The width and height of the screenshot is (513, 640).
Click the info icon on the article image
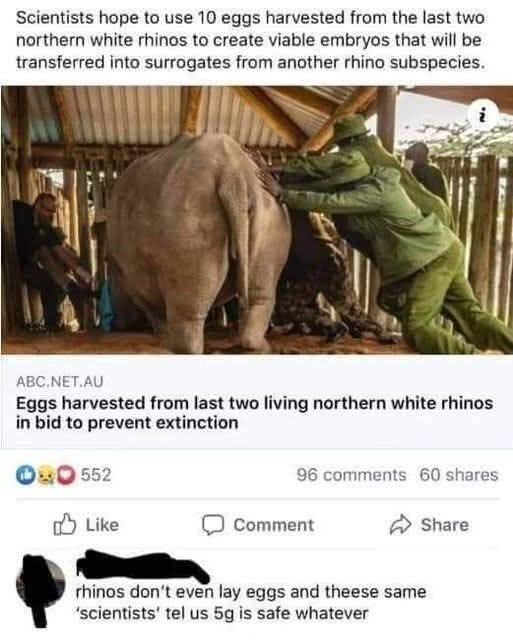tap(483, 115)
